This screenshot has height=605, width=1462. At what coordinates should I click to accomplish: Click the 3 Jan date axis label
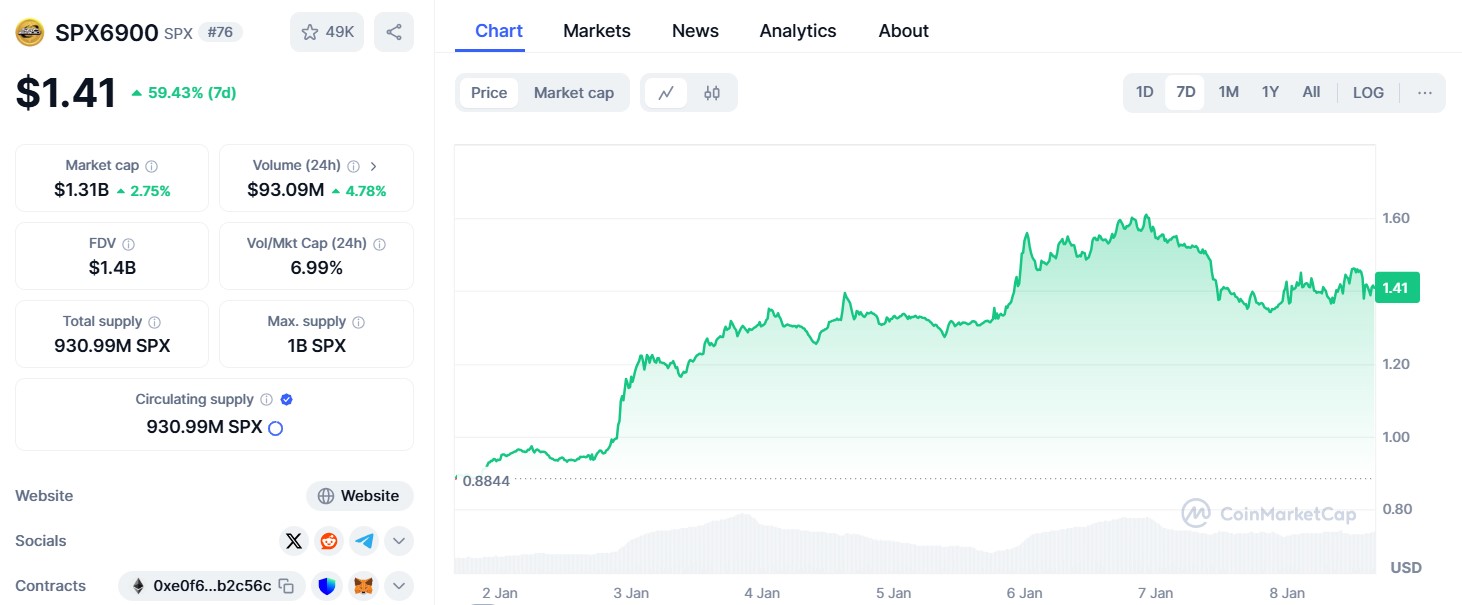point(631,593)
